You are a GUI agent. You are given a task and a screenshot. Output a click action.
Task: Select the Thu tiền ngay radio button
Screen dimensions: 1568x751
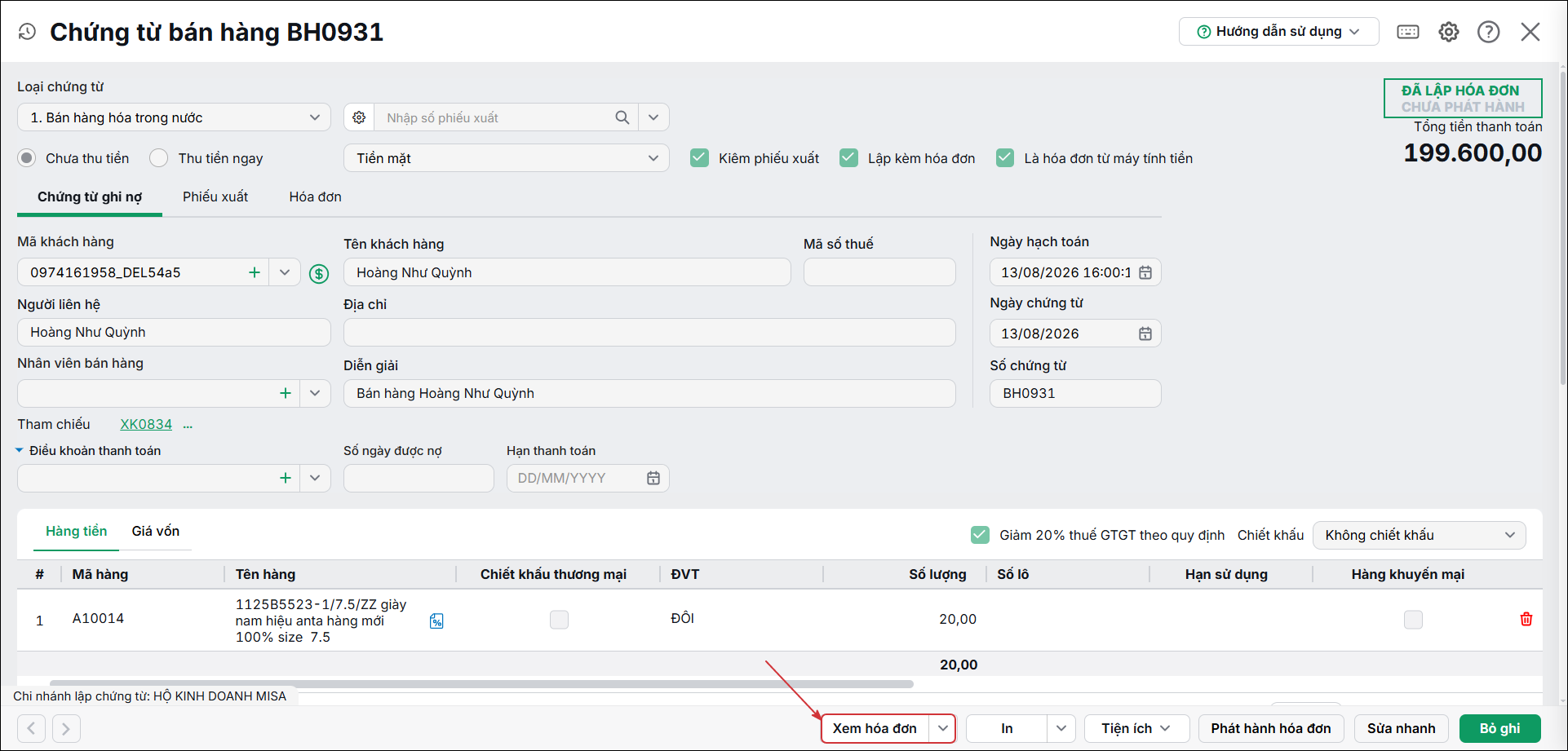pos(159,158)
